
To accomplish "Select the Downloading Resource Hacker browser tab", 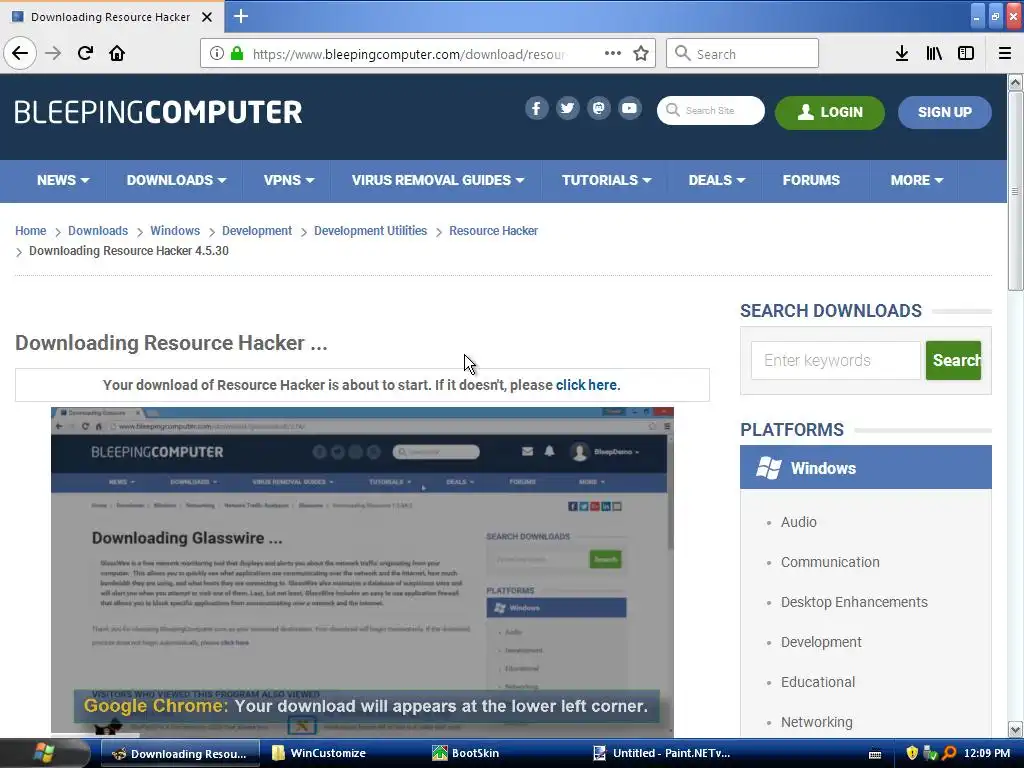I will coord(111,17).
